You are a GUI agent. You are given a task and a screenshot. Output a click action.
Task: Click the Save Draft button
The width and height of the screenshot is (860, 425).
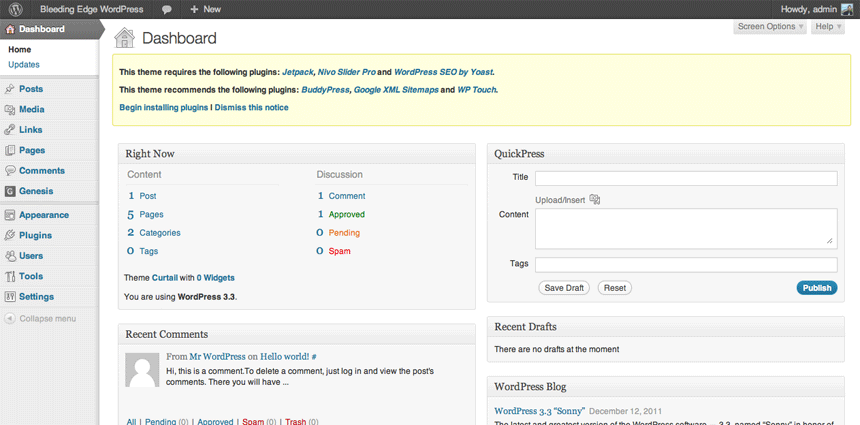pyautogui.click(x=564, y=288)
